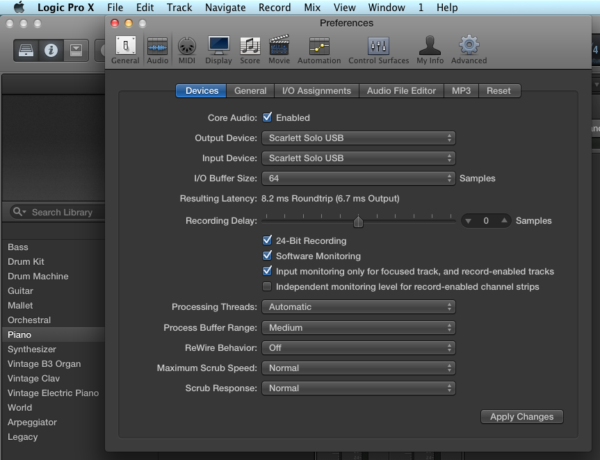Click the Search Library field
The width and height of the screenshot is (600, 460).
click(62, 212)
